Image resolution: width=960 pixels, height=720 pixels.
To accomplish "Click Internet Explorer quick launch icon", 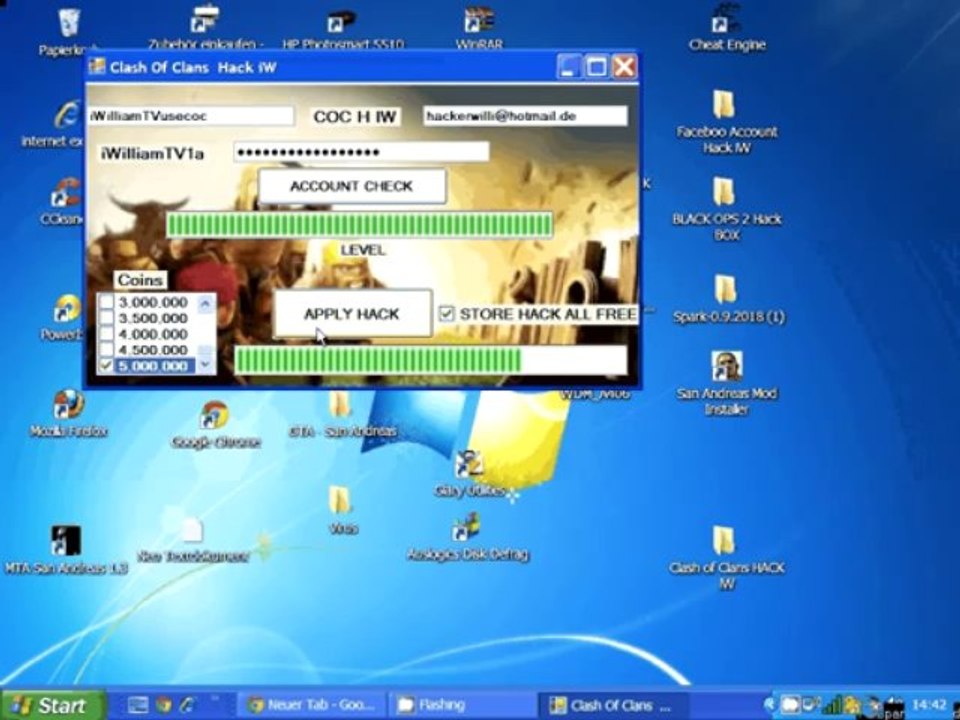I will pyautogui.click(x=187, y=704).
